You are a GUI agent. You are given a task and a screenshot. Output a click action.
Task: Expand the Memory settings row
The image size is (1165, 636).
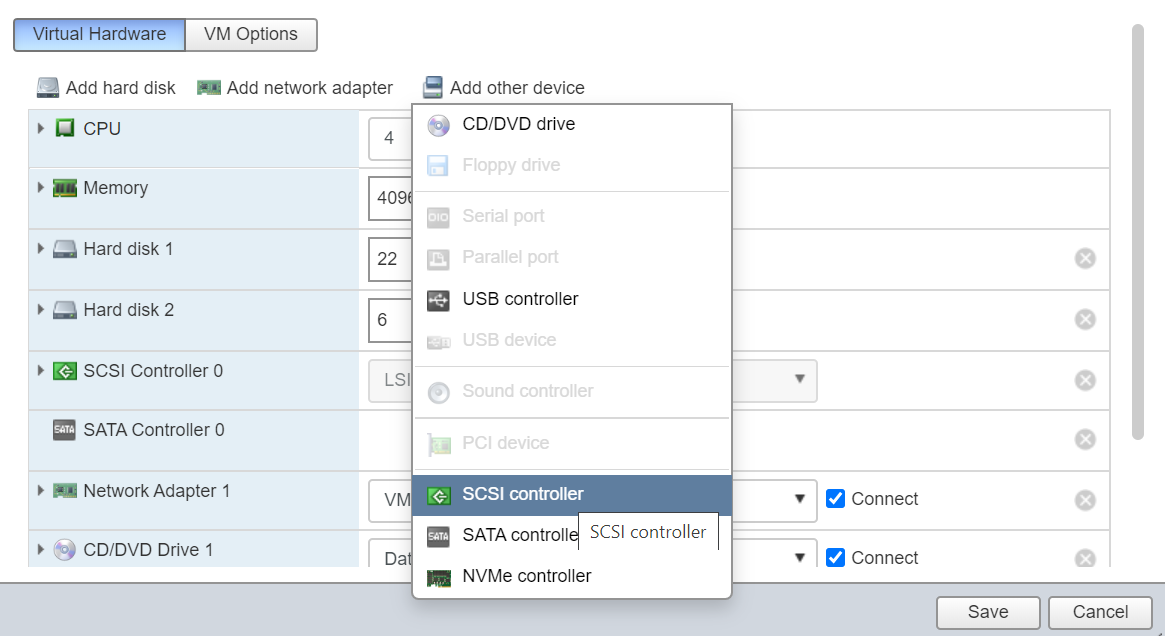tap(41, 187)
